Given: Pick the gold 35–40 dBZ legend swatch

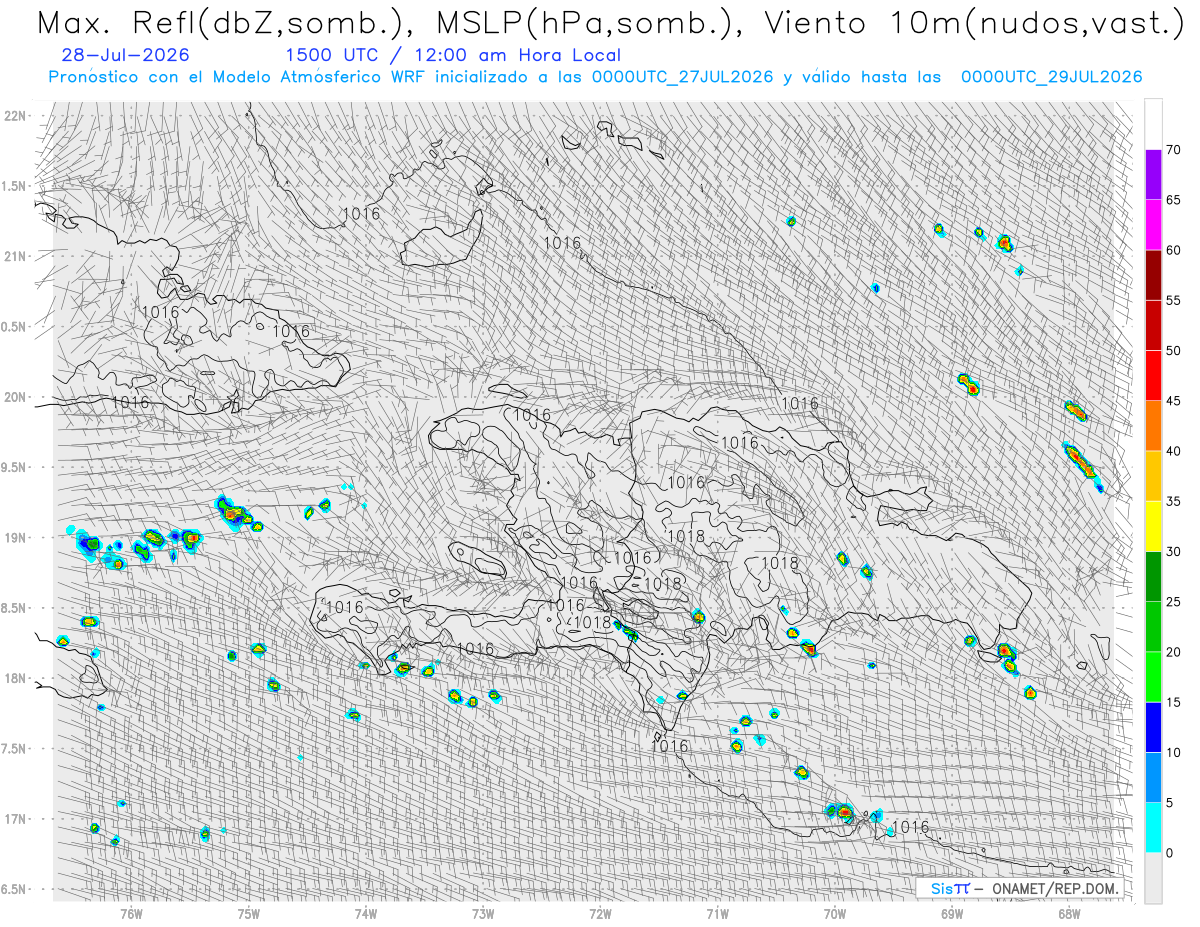Looking at the screenshot, I should 1153,476.
